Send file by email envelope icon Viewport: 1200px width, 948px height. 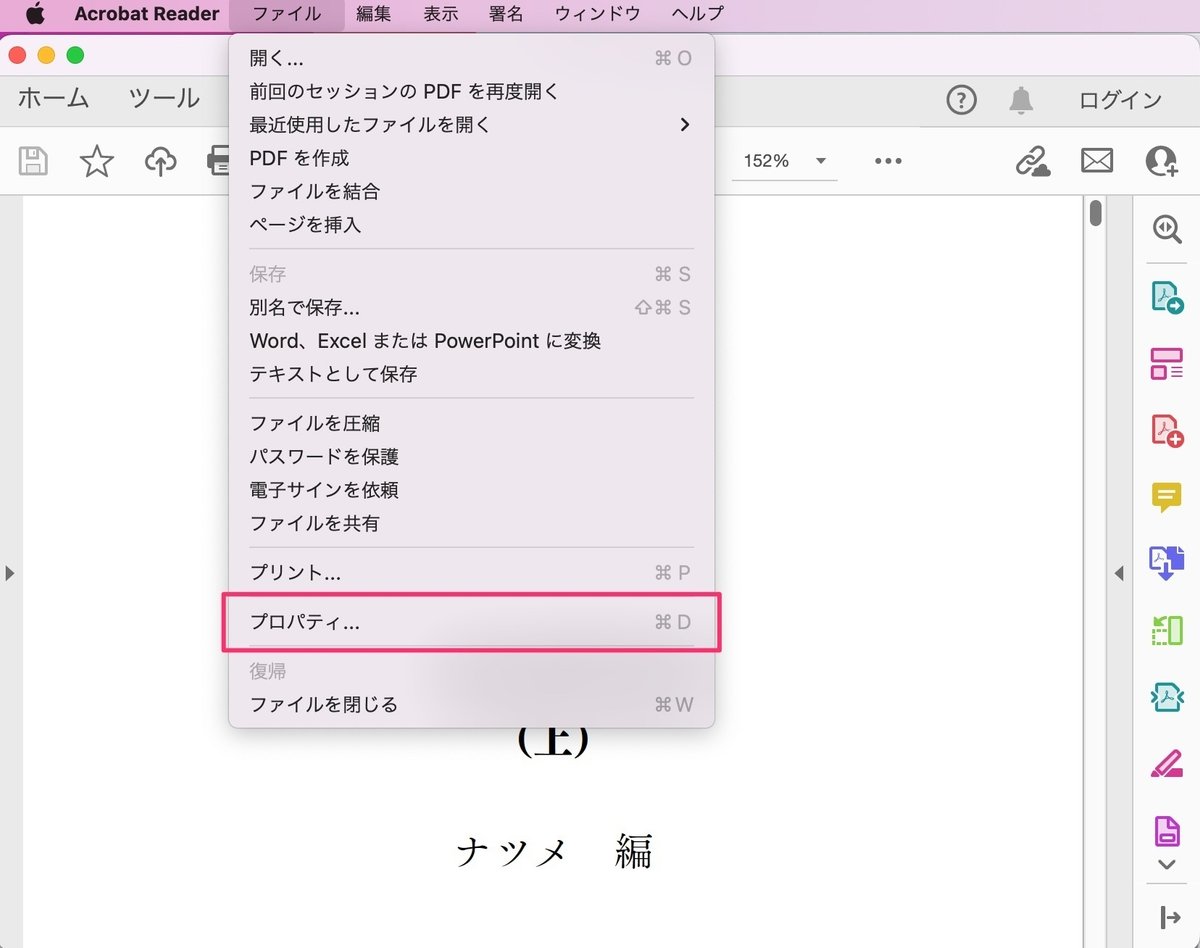(1097, 160)
